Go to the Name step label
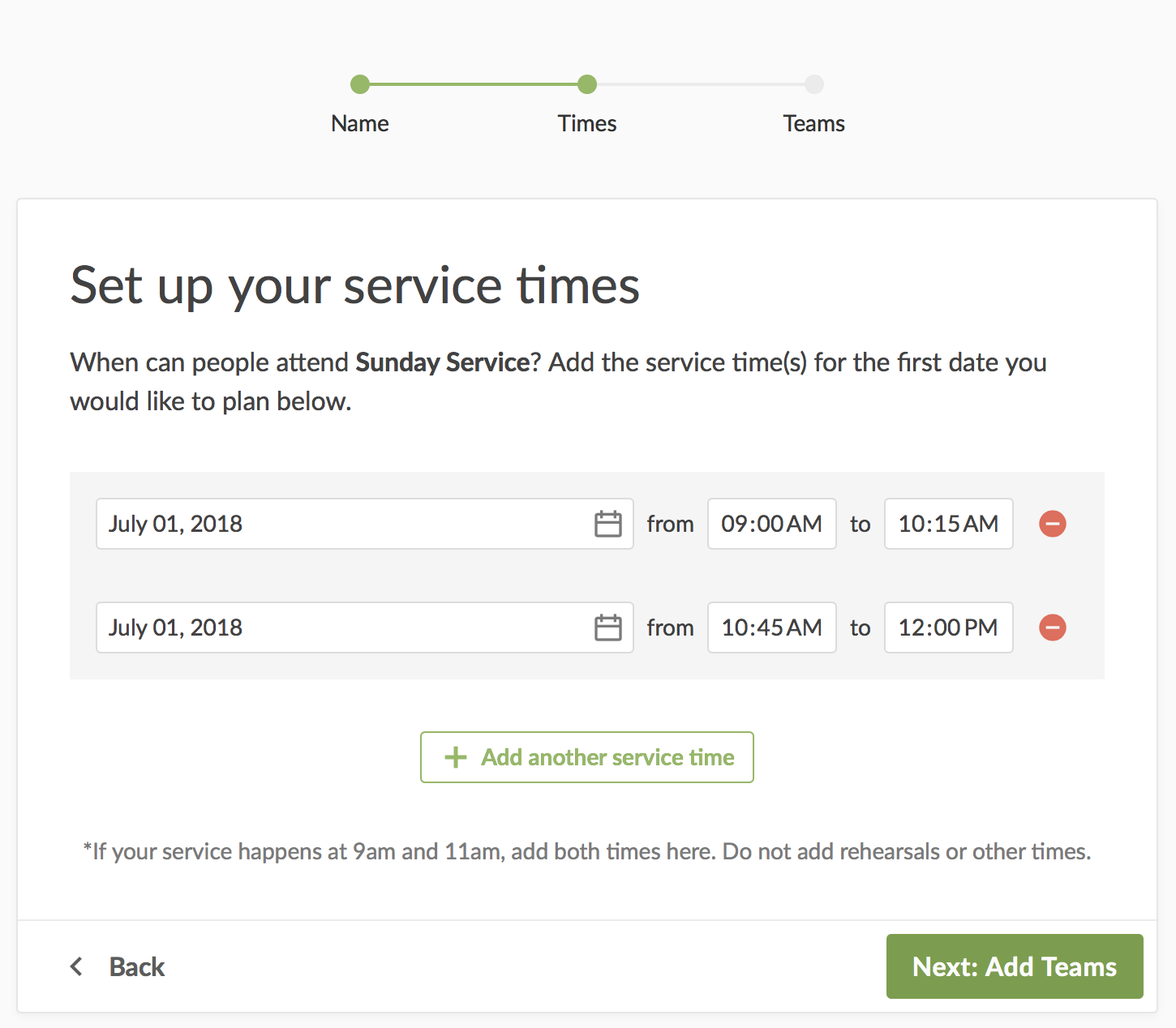Viewport: 1176px width, 1028px height. point(360,123)
